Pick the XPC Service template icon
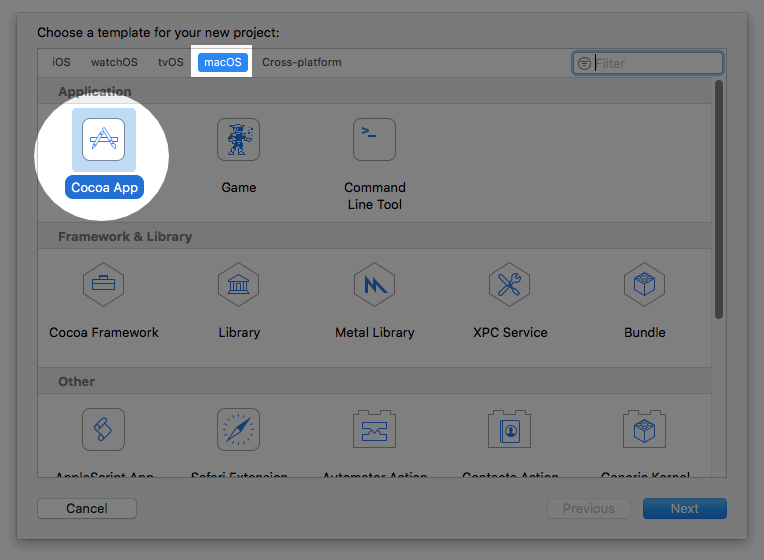Image resolution: width=764 pixels, height=560 pixels. pos(509,285)
